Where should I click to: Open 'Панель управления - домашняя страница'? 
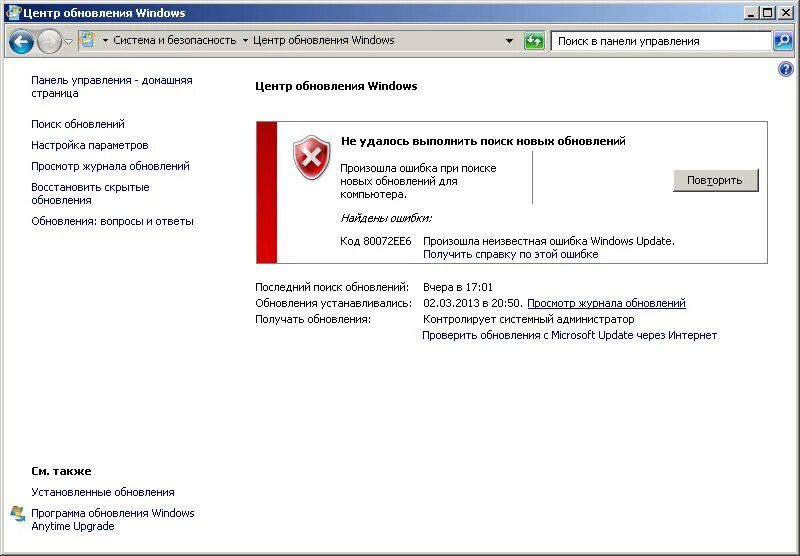click(112, 87)
